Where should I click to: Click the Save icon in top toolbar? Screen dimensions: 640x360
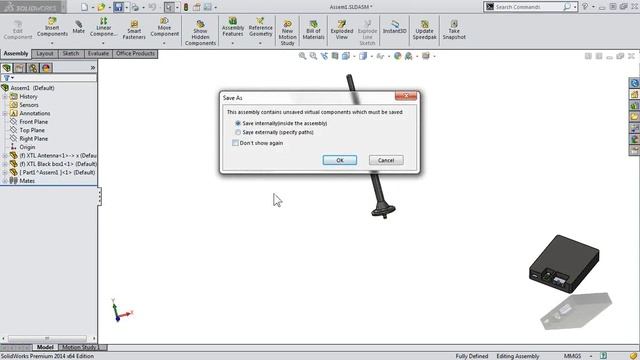tap(118, 7)
